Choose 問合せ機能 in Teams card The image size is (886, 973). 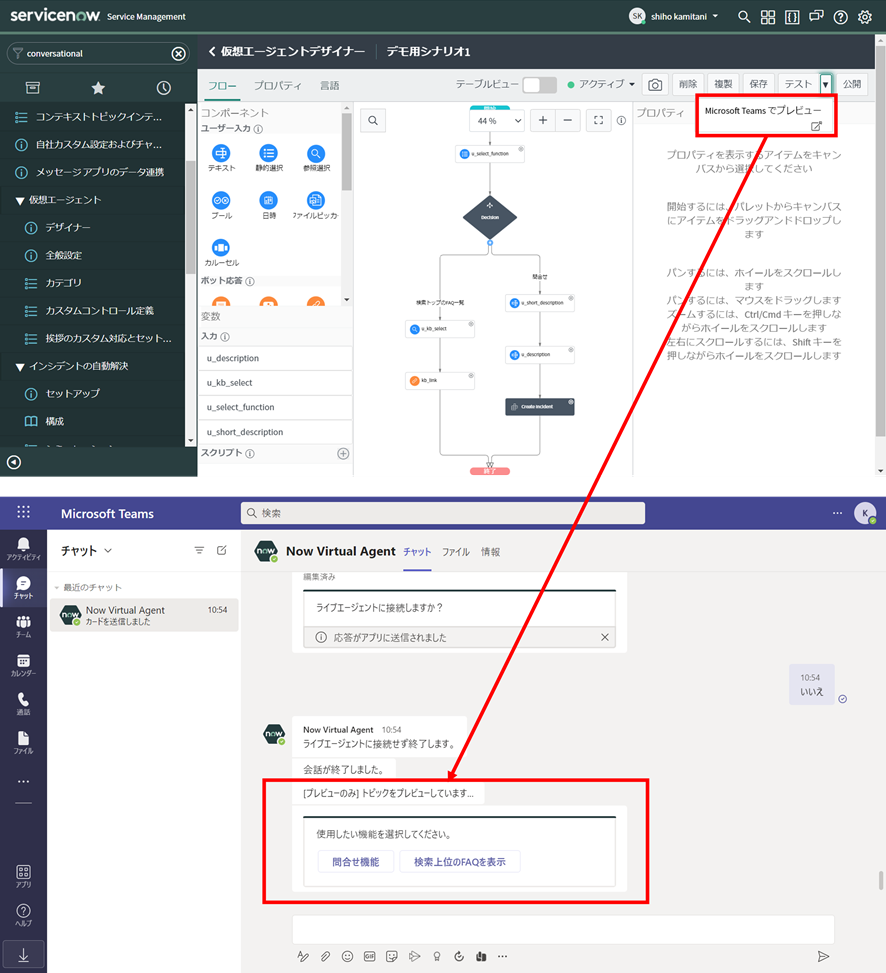tap(356, 862)
